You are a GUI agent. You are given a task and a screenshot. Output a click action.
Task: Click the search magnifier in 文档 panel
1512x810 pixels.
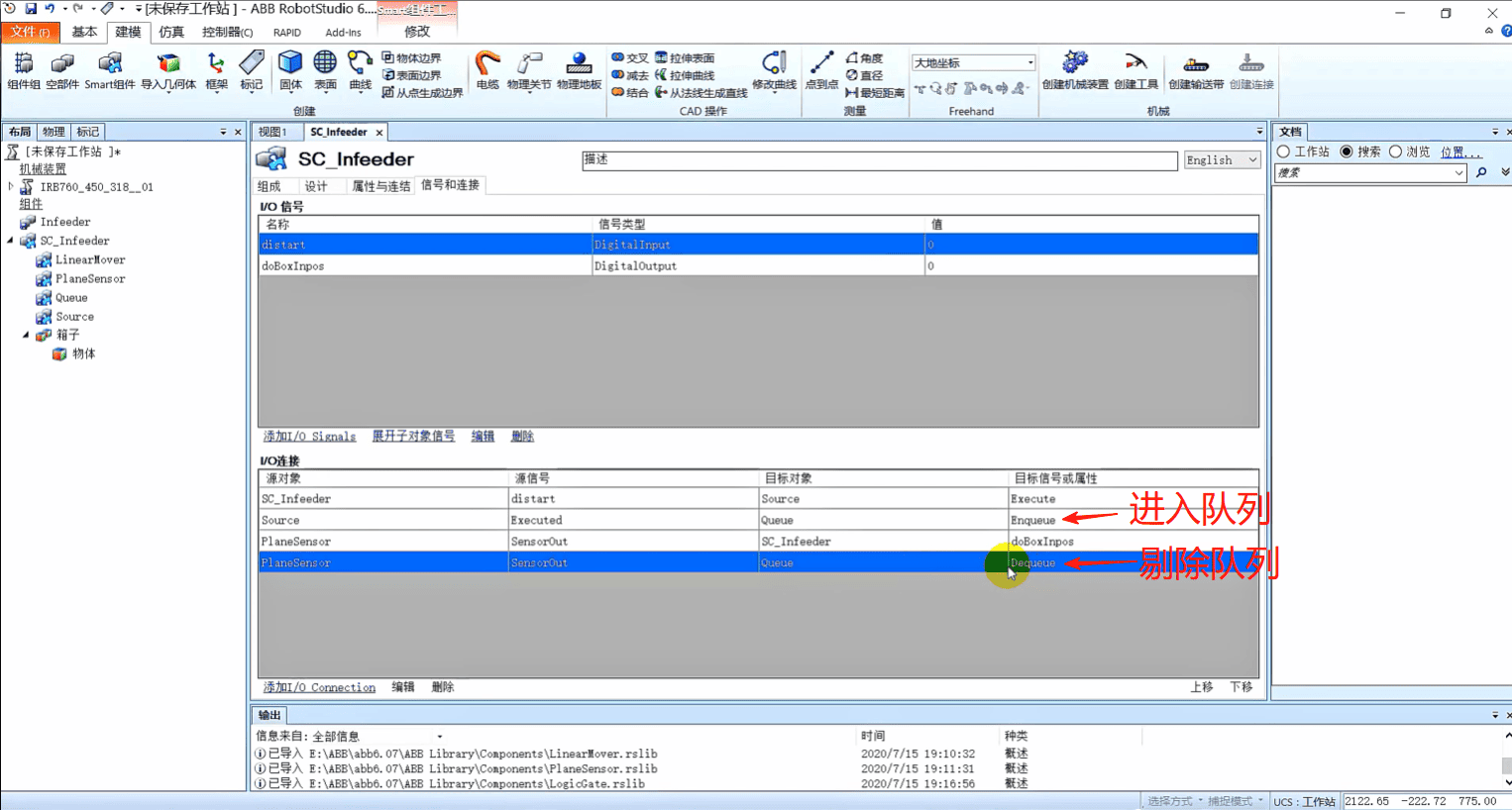[1481, 172]
